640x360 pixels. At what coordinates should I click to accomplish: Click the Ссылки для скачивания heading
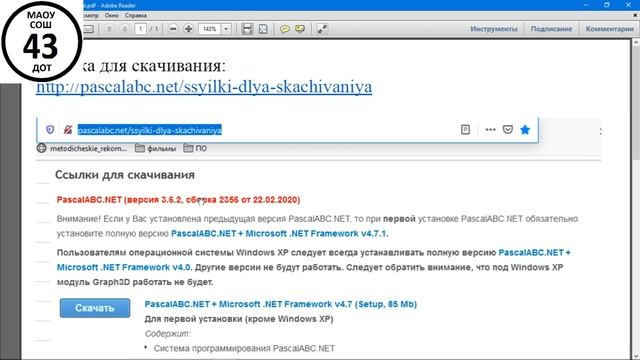pyautogui.click(x=125, y=175)
